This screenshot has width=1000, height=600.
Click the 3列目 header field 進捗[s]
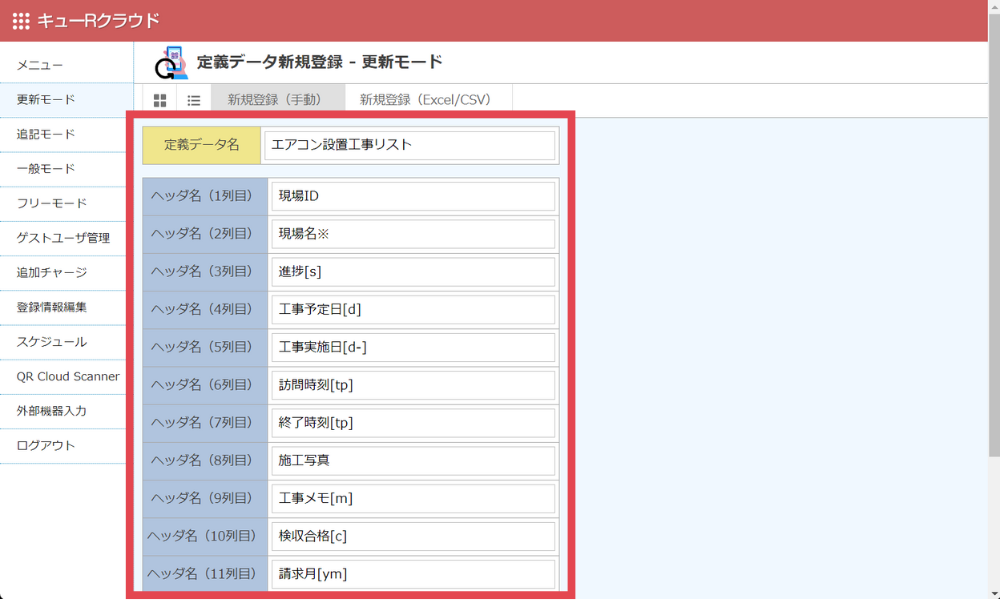click(413, 272)
